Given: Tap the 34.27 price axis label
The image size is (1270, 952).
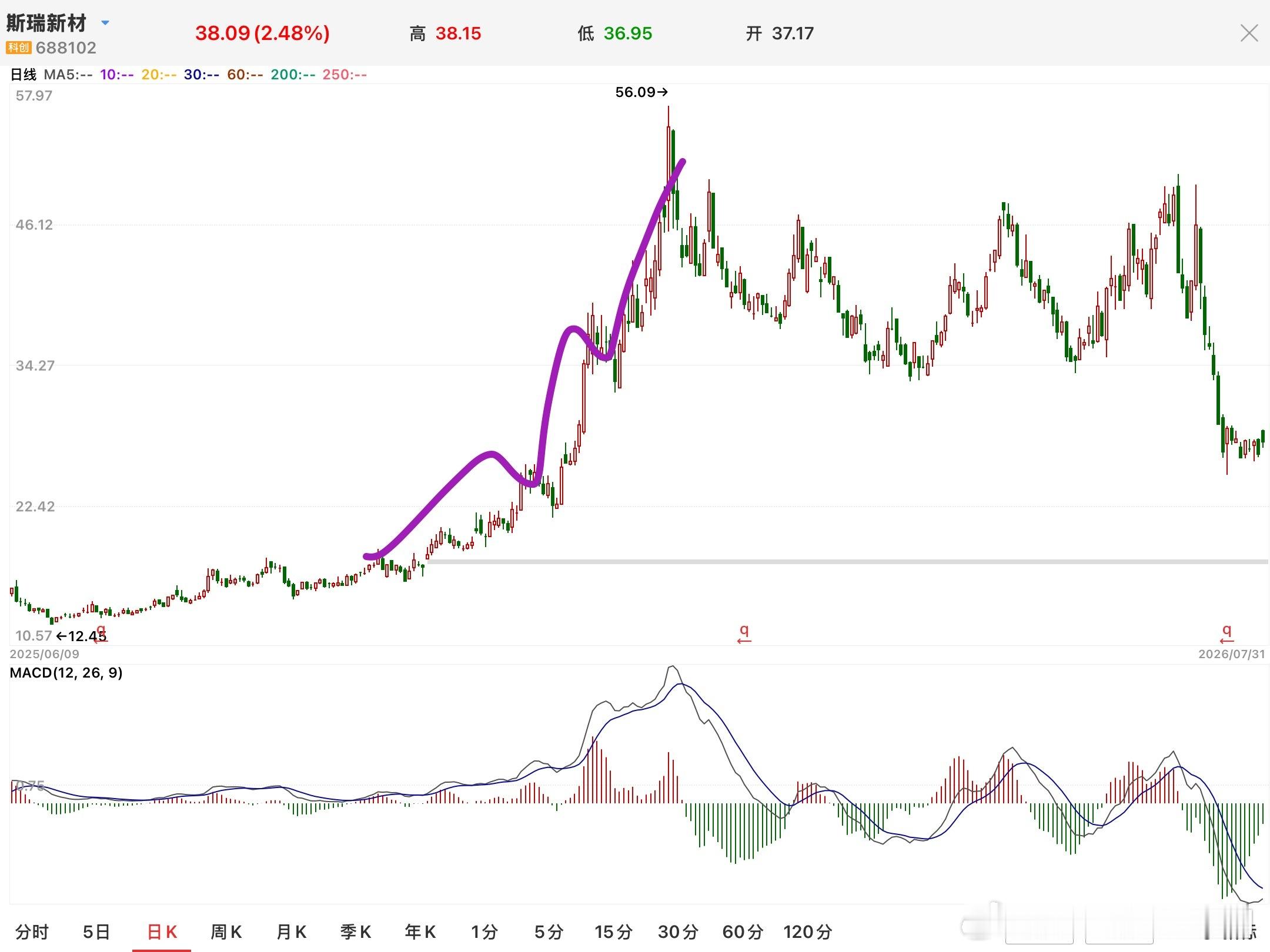Looking at the screenshot, I should 35,366.
